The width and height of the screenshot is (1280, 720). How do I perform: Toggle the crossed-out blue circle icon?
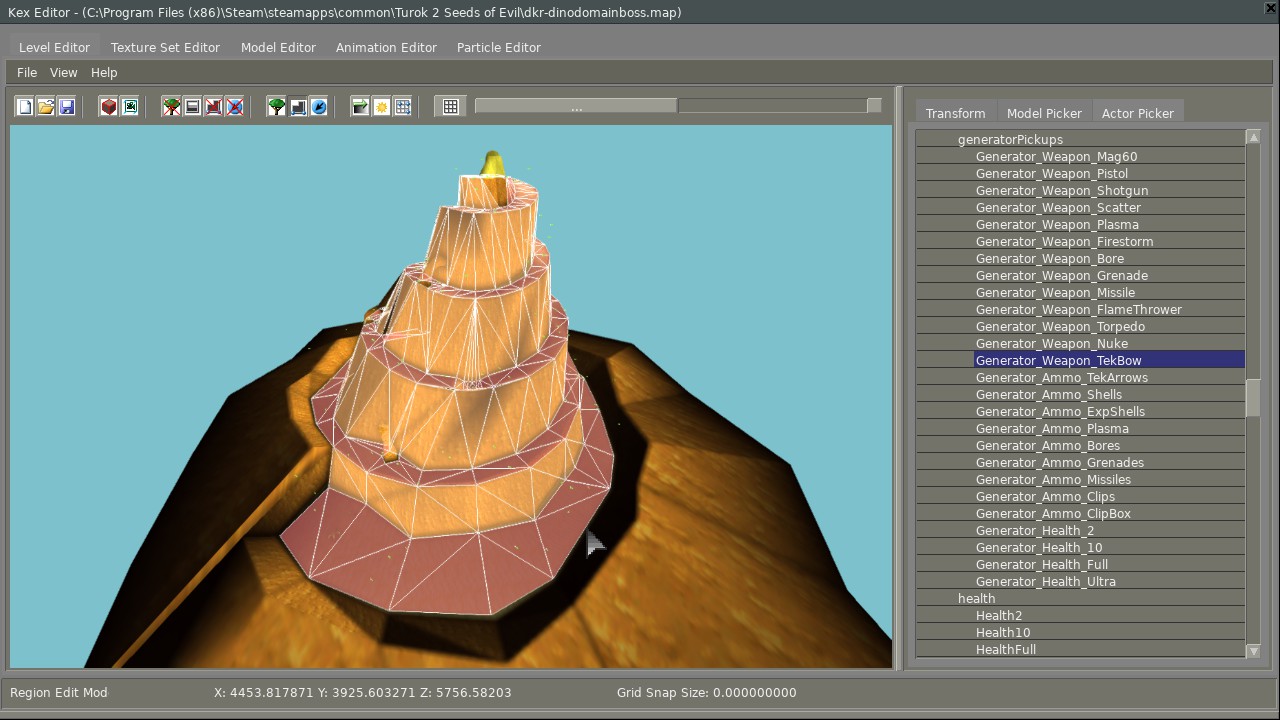(x=235, y=107)
